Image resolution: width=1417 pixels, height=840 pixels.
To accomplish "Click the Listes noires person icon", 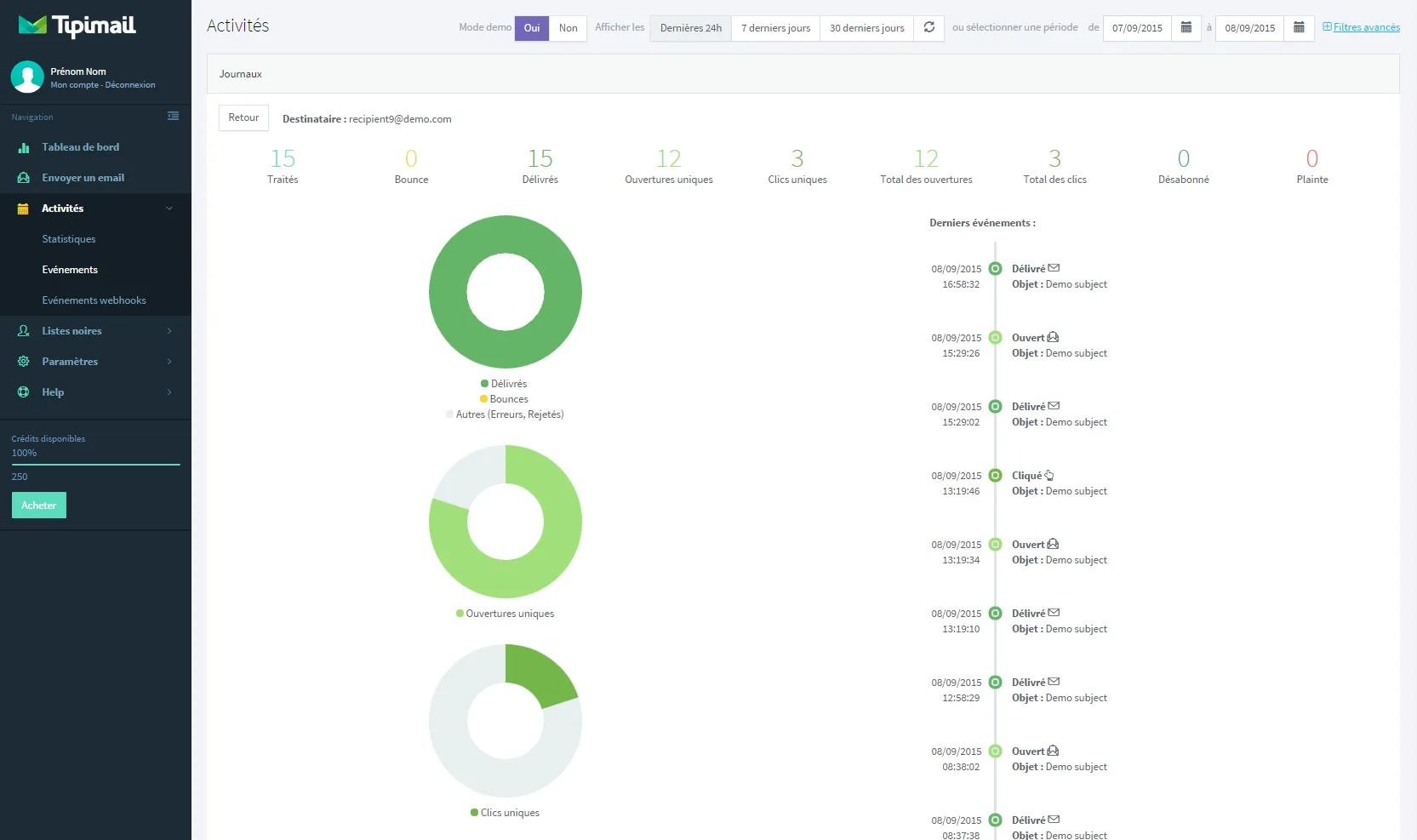I will (x=24, y=331).
